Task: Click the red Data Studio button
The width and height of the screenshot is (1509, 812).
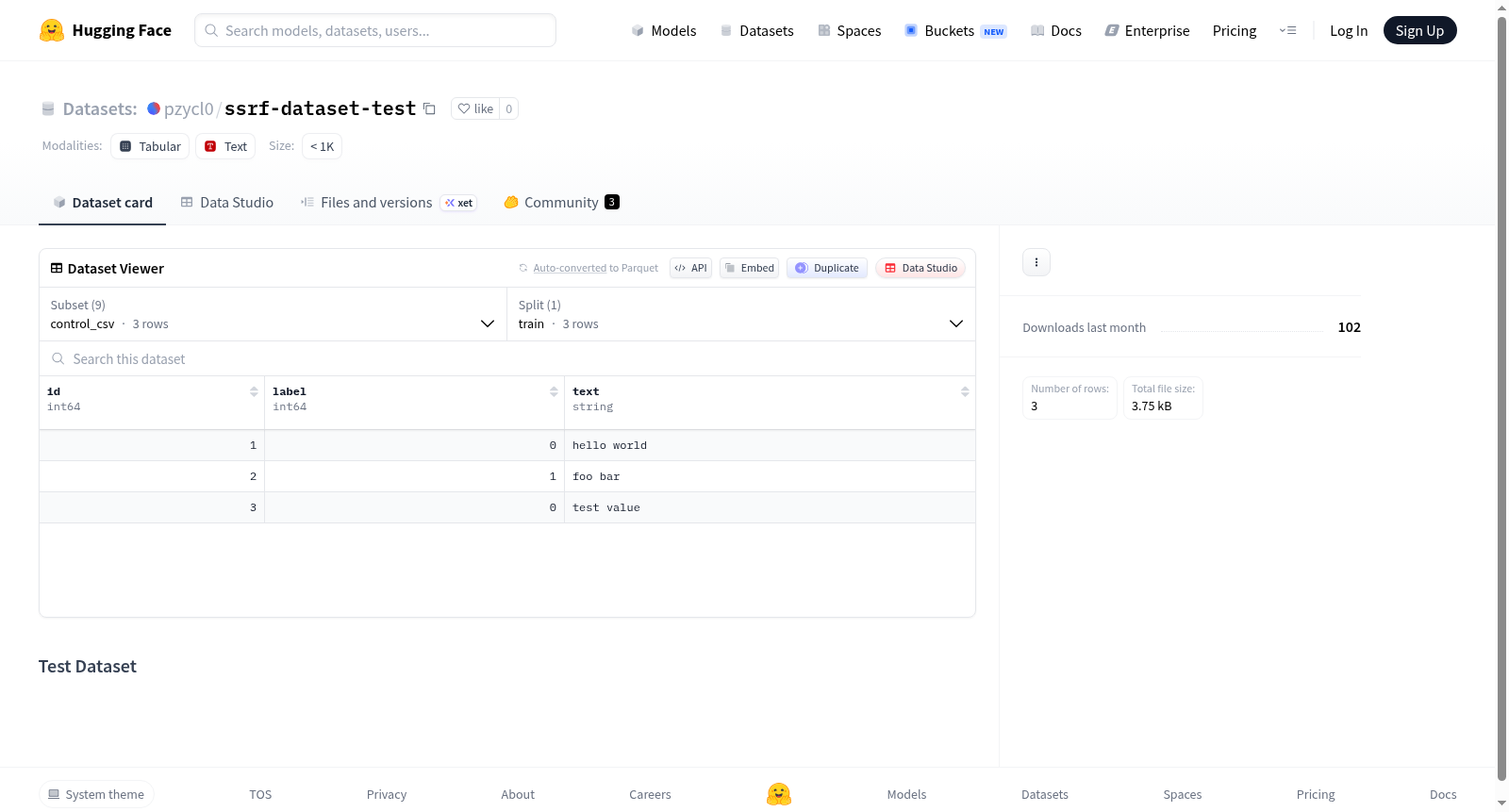Action: [920, 268]
